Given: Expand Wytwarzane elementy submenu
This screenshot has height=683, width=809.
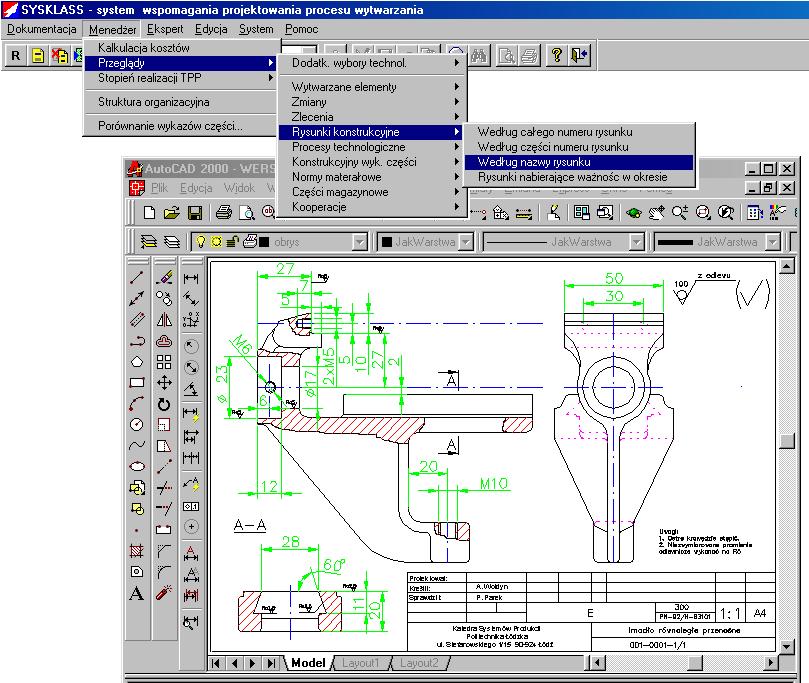Looking at the screenshot, I should pos(372,87).
